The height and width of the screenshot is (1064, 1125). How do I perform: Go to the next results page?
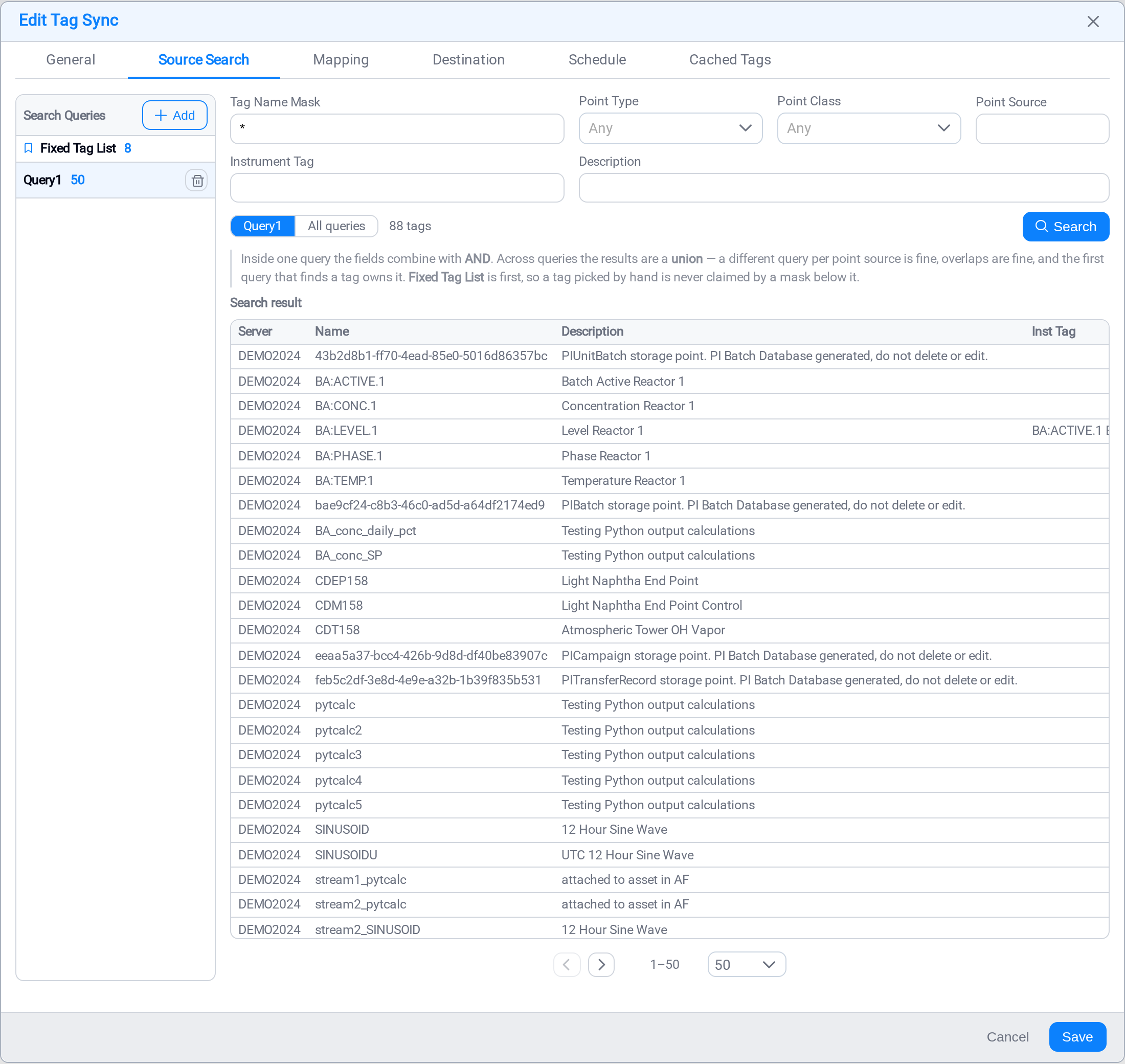click(601, 964)
